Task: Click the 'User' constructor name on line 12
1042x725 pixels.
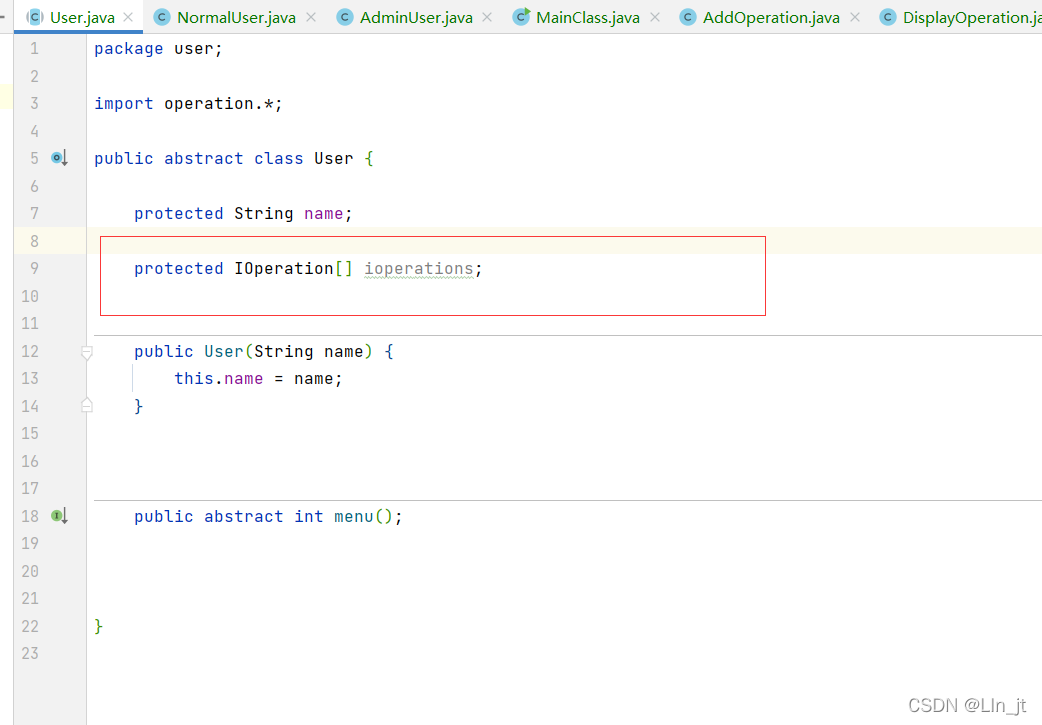Action: tap(224, 351)
